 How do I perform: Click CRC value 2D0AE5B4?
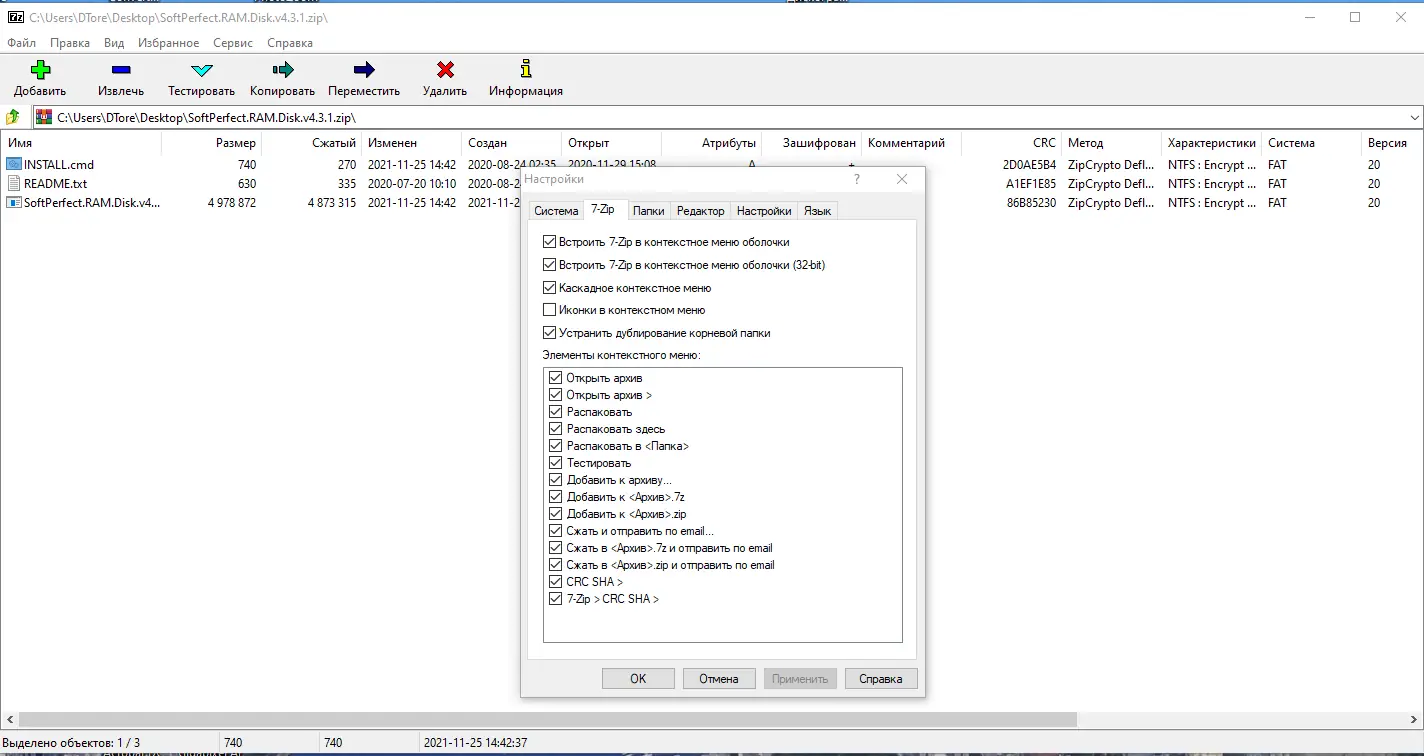pos(1029,165)
